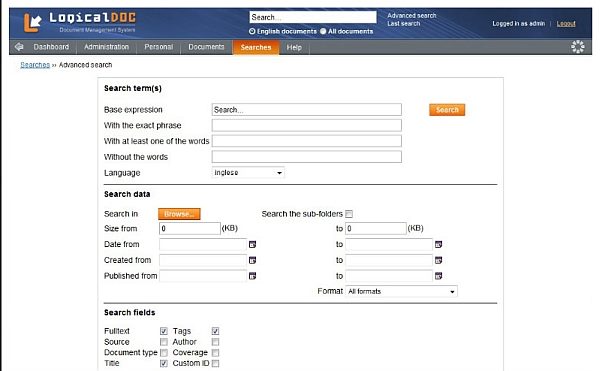Viewport: 600px width, 371px height.
Task: Select the All documents radio button
Action: tap(323, 31)
